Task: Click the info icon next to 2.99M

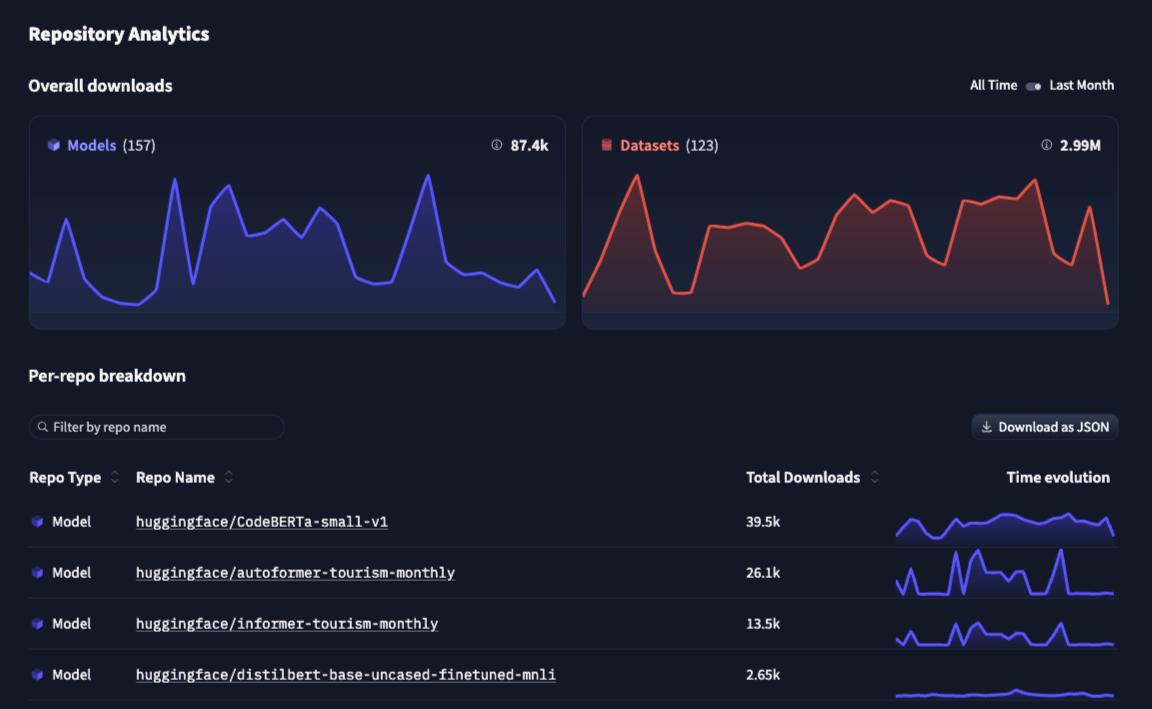Action: coord(1049,144)
